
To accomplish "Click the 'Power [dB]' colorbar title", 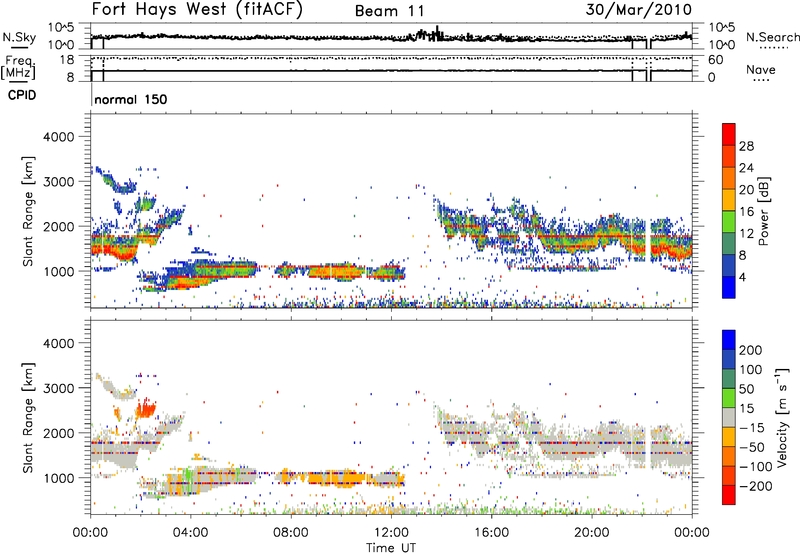I will coord(764,211).
